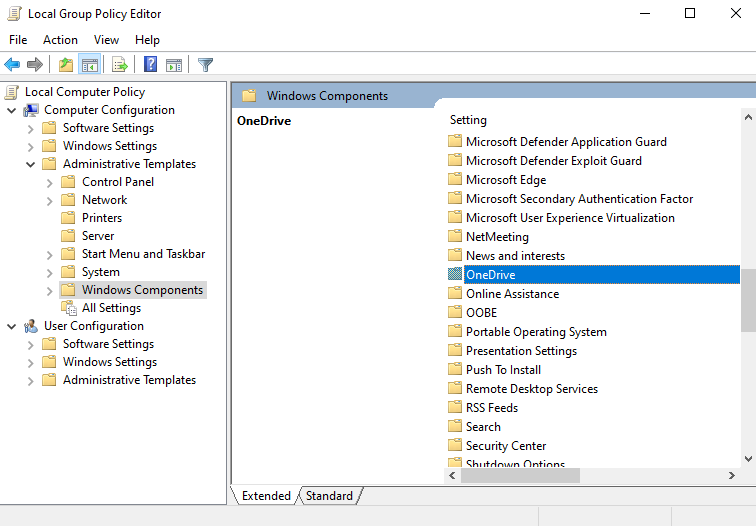Image resolution: width=756 pixels, height=526 pixels.
Task: Click the Back arrow toolbar icon
Action: [12, 65]
